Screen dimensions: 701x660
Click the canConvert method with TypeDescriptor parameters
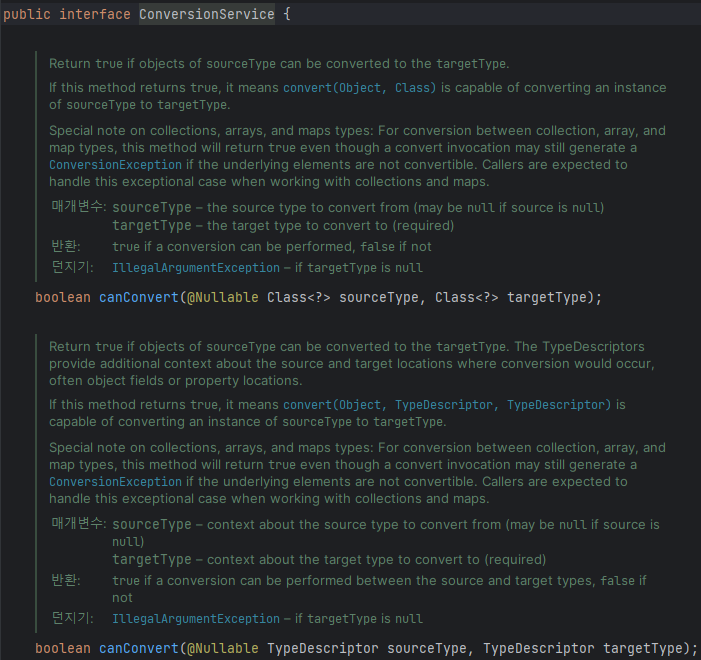139,648
